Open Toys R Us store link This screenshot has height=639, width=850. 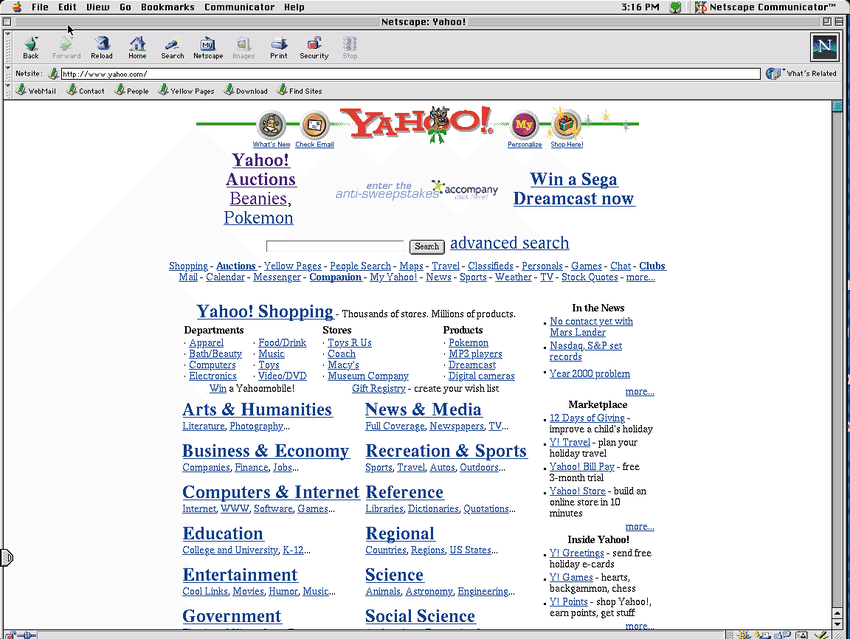tap(349, 343)
